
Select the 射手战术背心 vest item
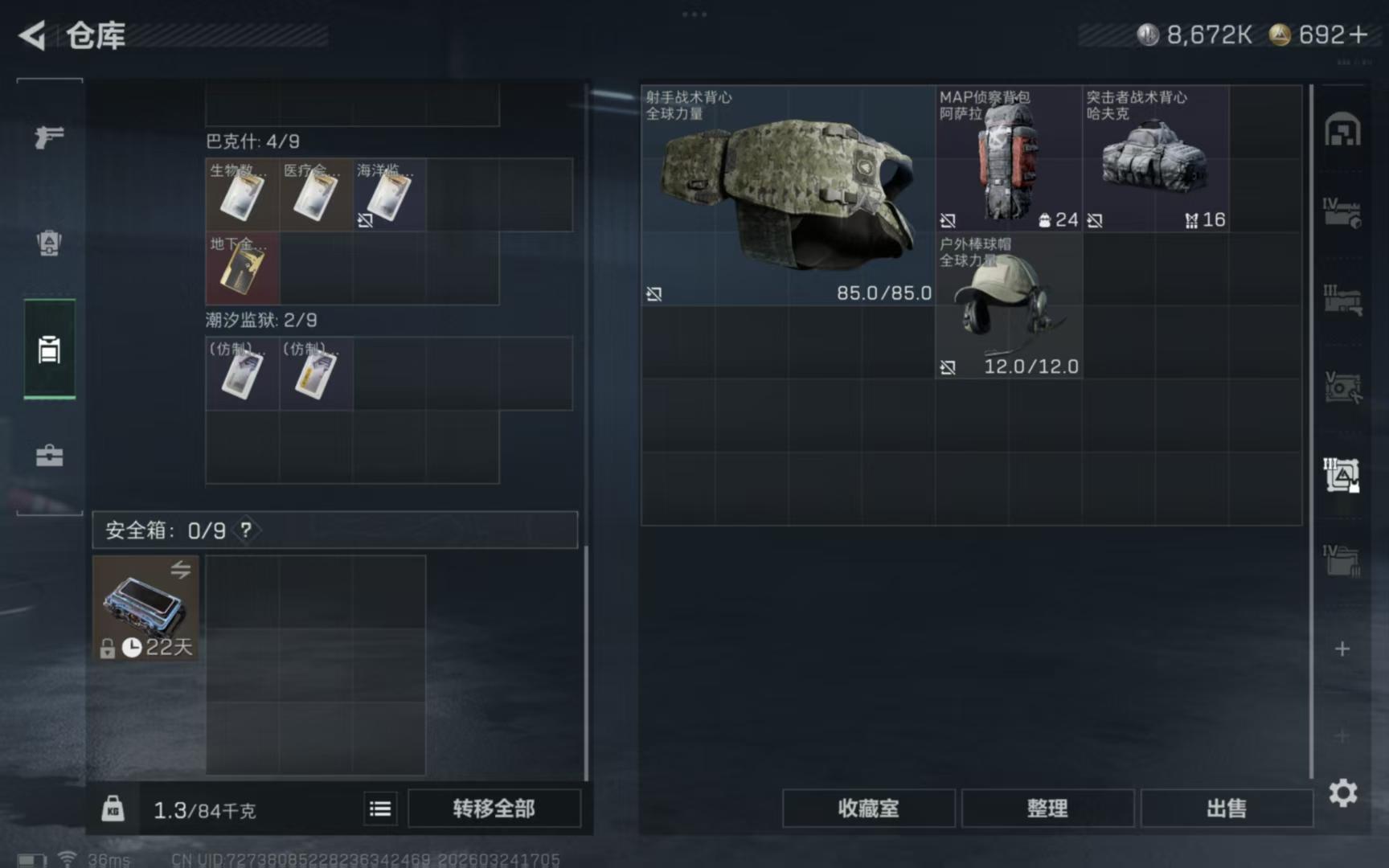(x=788, y=195)
